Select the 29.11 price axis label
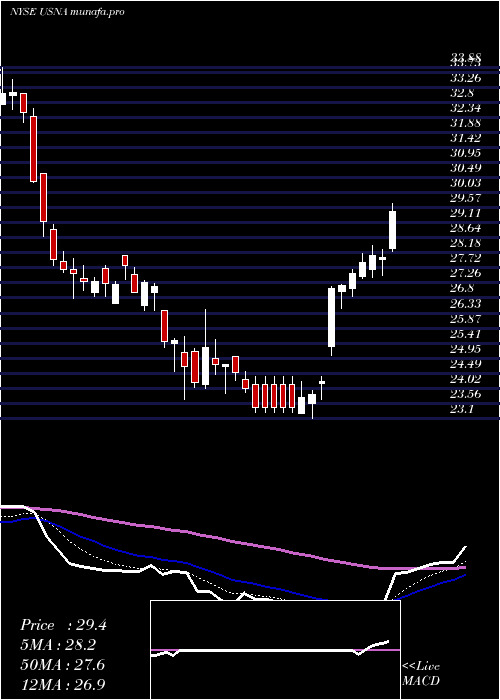Screen dimensions: 500x700 click(466, 213)
